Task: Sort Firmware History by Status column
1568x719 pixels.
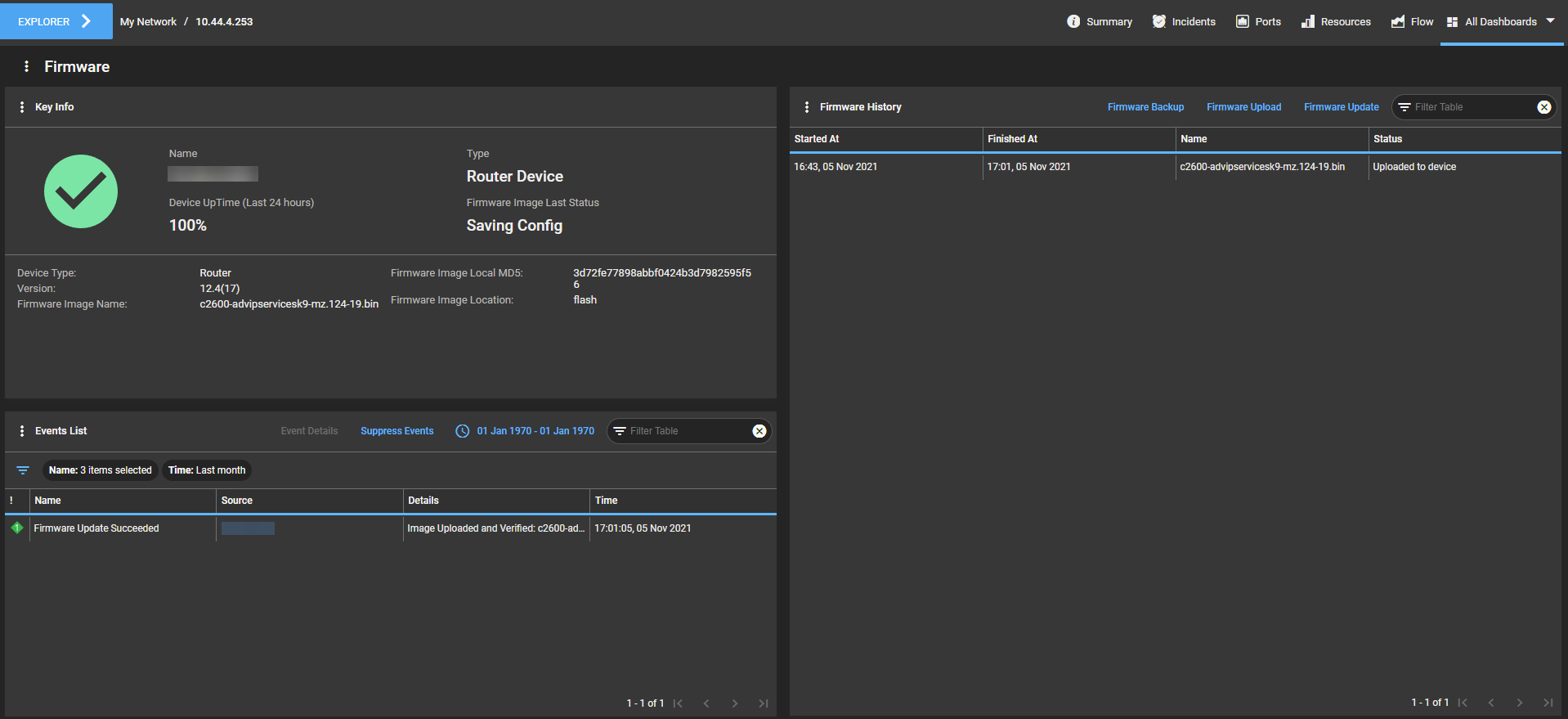Action: [x=1465, y=139]
